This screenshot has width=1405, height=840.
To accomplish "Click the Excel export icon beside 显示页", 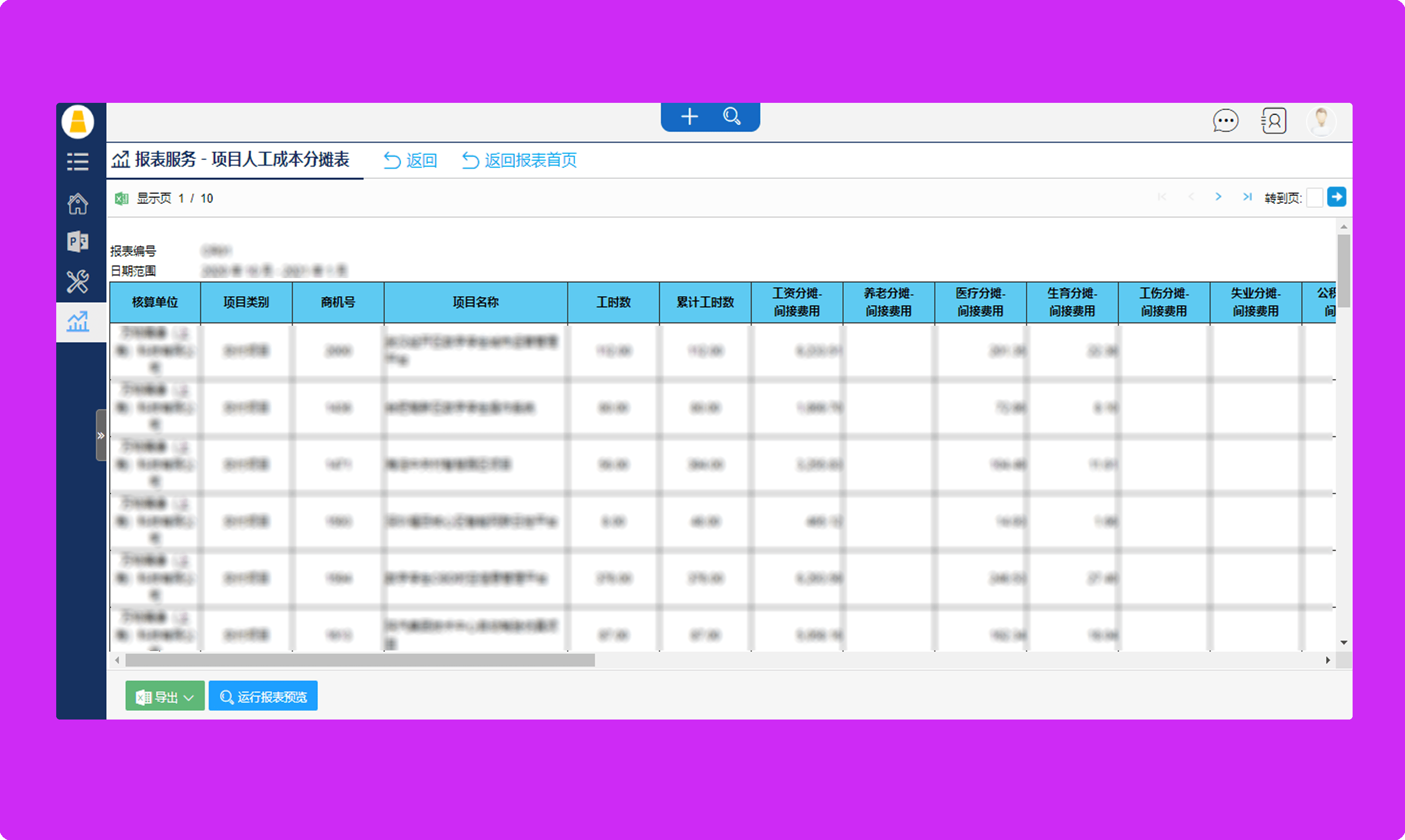I will pos(121,198).
